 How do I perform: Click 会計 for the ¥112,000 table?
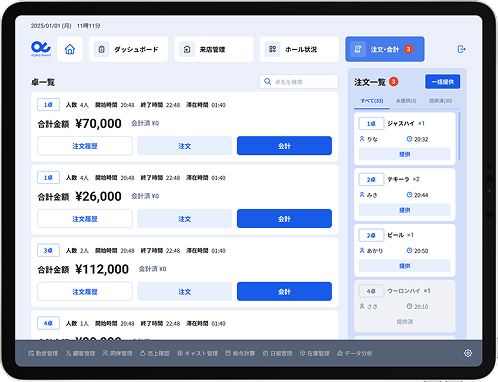(284, 292)
